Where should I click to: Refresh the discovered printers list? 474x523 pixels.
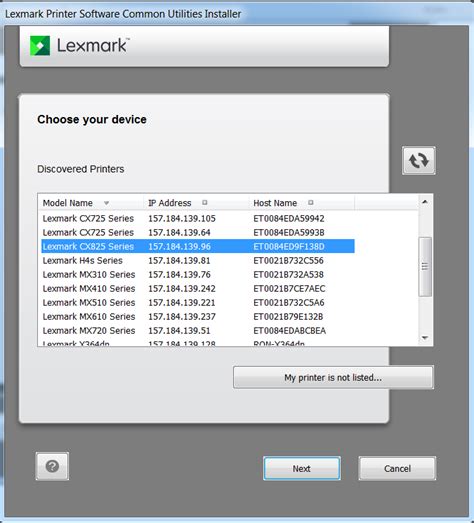click(419, 160)
